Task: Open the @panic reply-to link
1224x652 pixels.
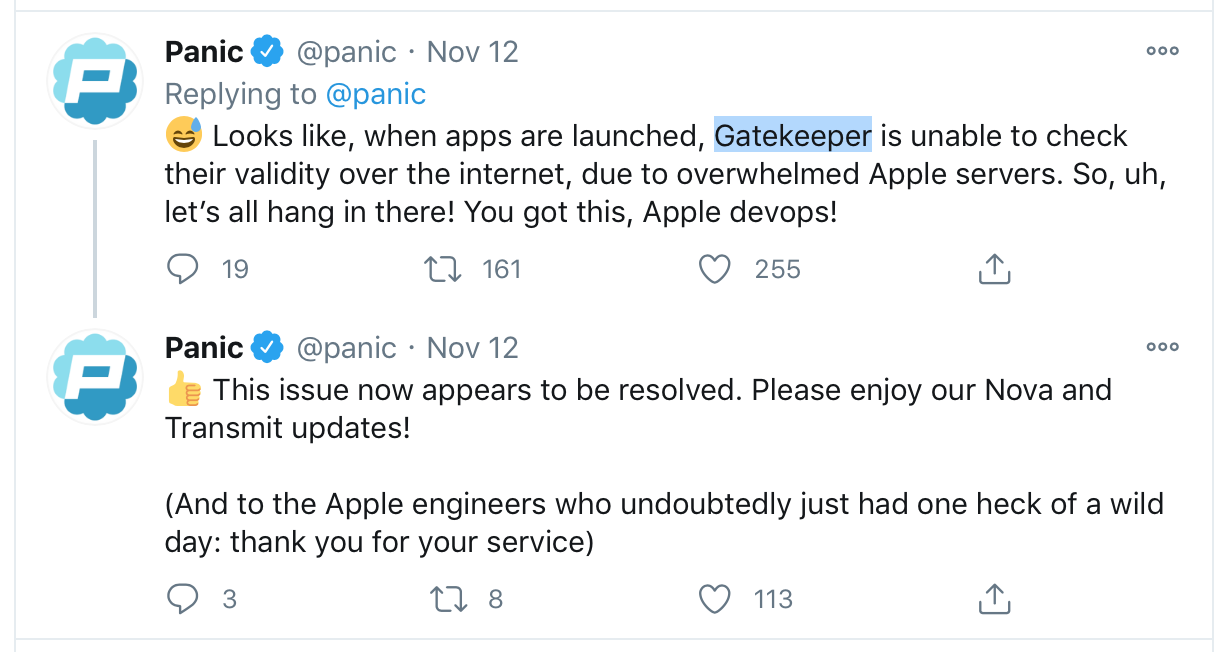Action: pos(376,94)
